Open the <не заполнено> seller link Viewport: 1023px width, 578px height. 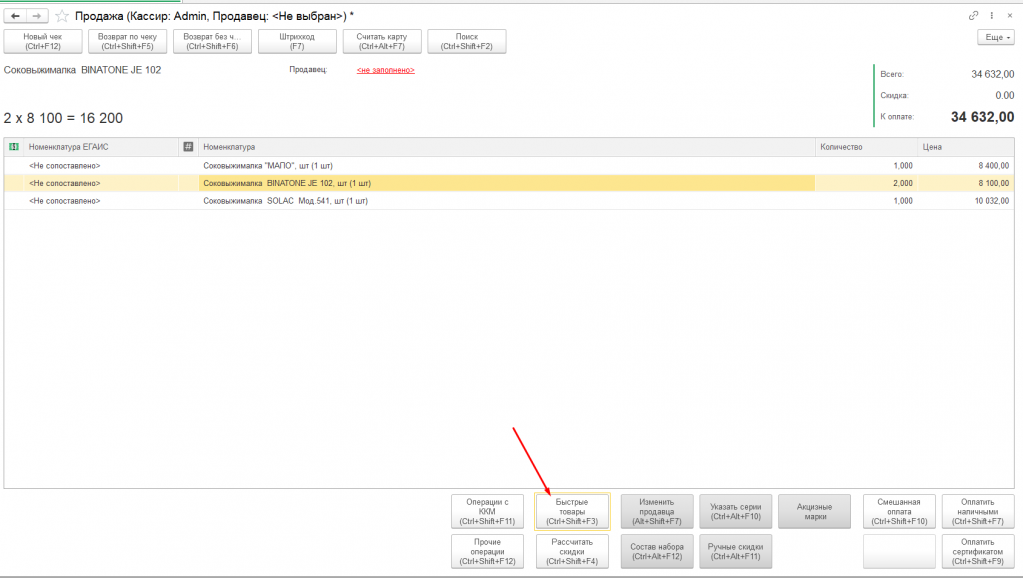(x=386, y=70)
